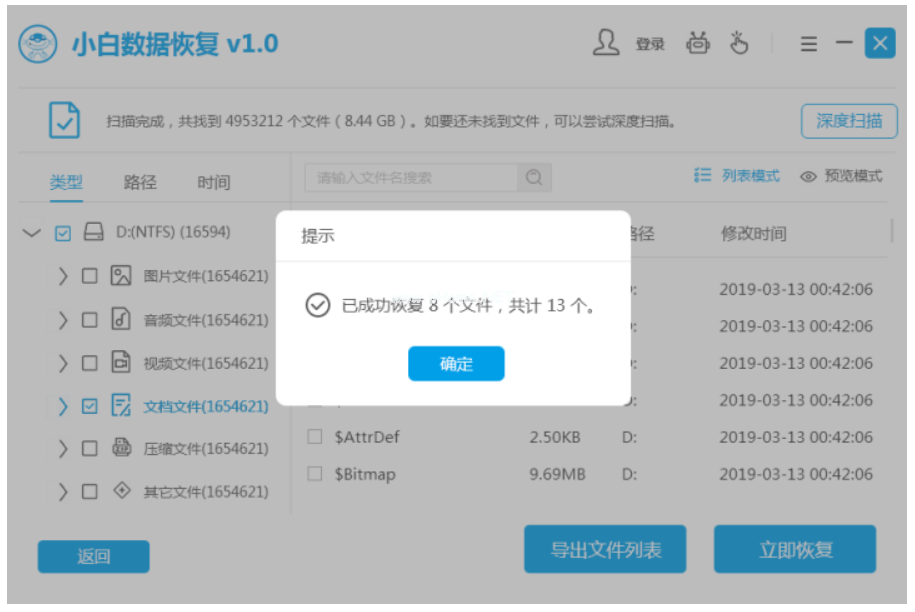Click the 深度扫描 deep scan button
The width and height of the screenshot is (915, 612).
tap(848, 120)
